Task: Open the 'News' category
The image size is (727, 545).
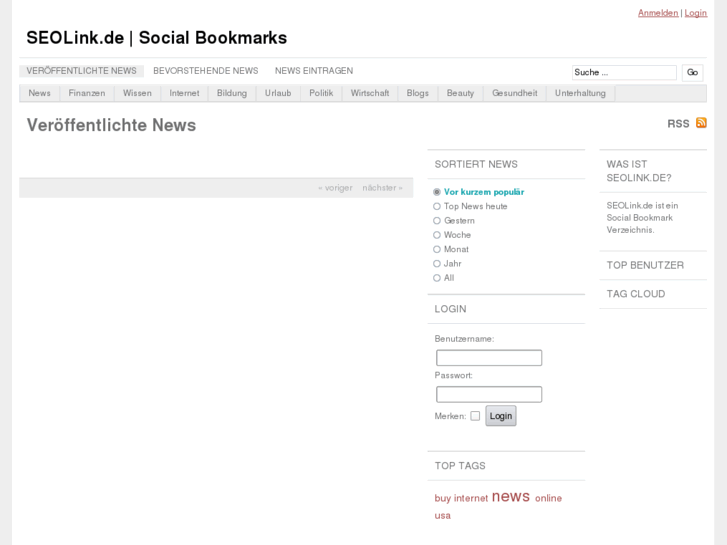Action: pos(39,93)
